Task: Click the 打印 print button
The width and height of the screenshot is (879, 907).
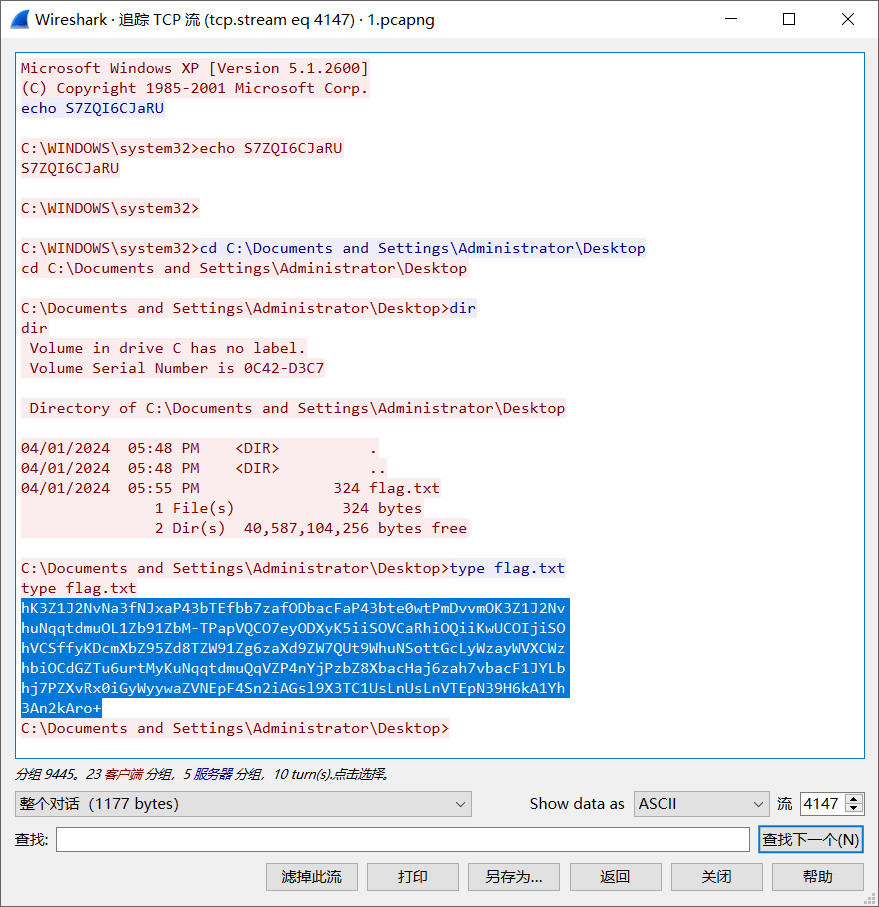Action: pyautogui.click(x=413, y=877)
